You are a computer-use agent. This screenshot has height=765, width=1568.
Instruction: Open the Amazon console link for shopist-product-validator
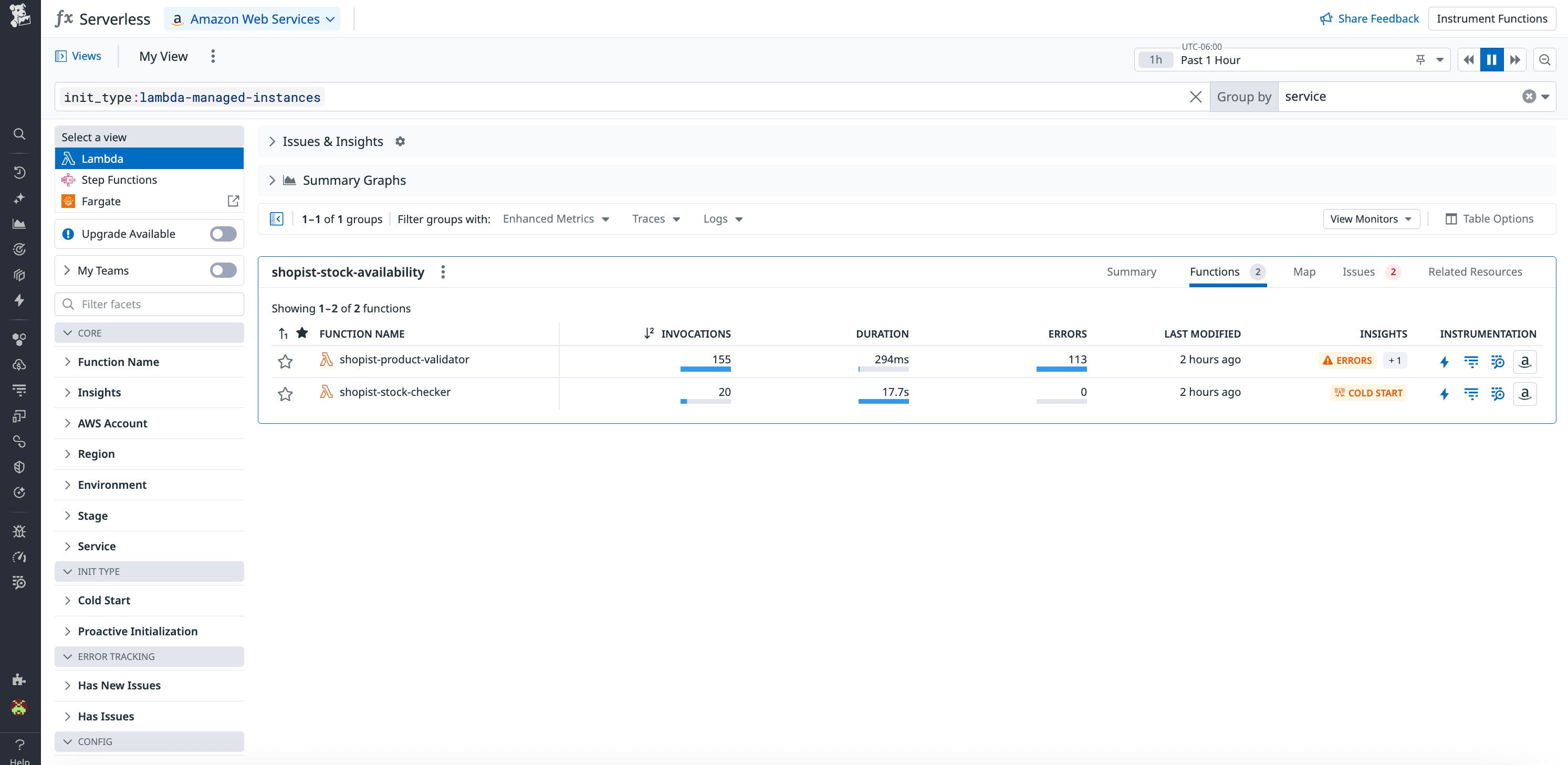[x=1525, y=361]
